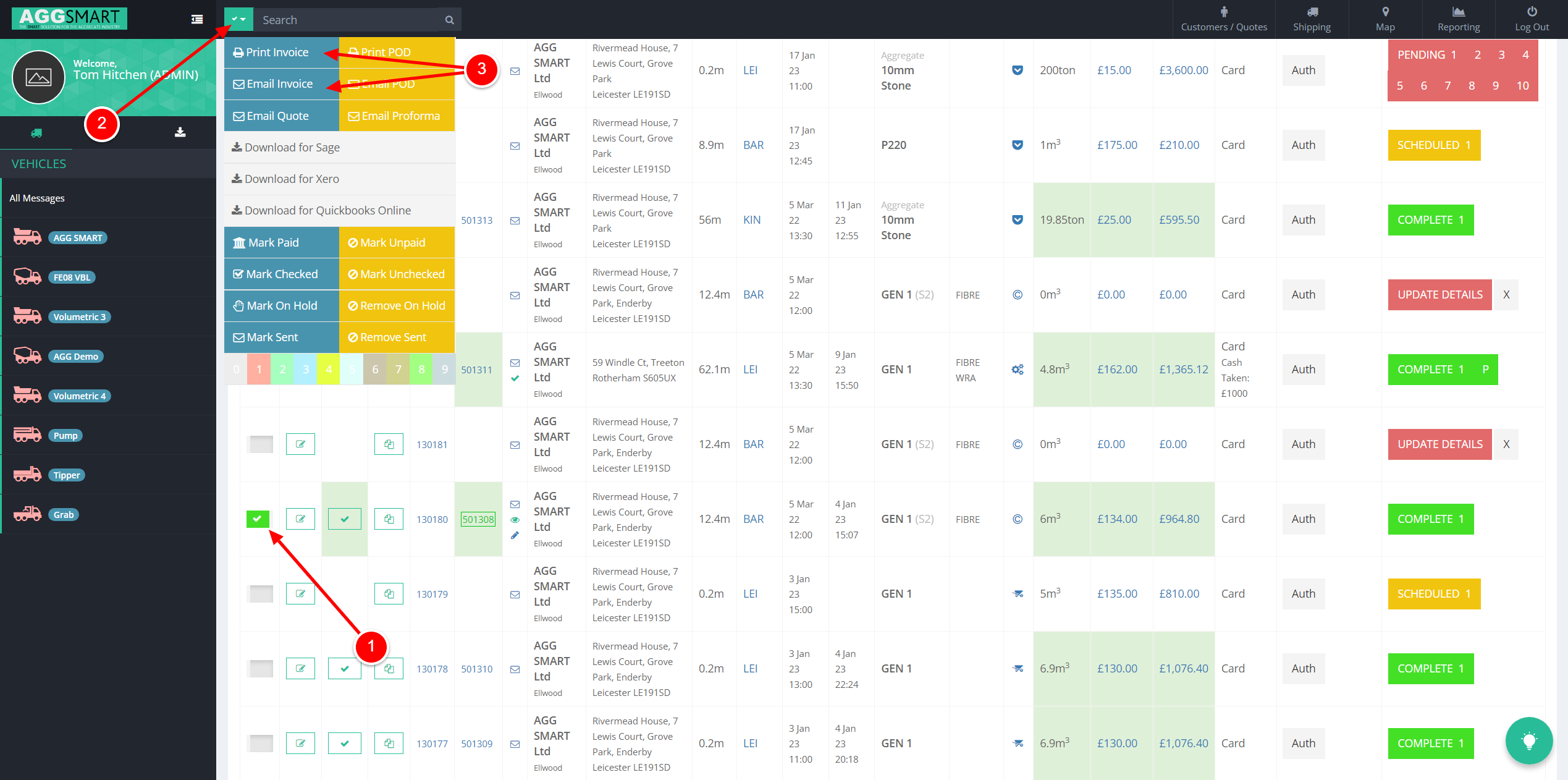Select the FE08 VBL vehicle truck icon
The image size is (1568, 780).
(x=28, y=276)
